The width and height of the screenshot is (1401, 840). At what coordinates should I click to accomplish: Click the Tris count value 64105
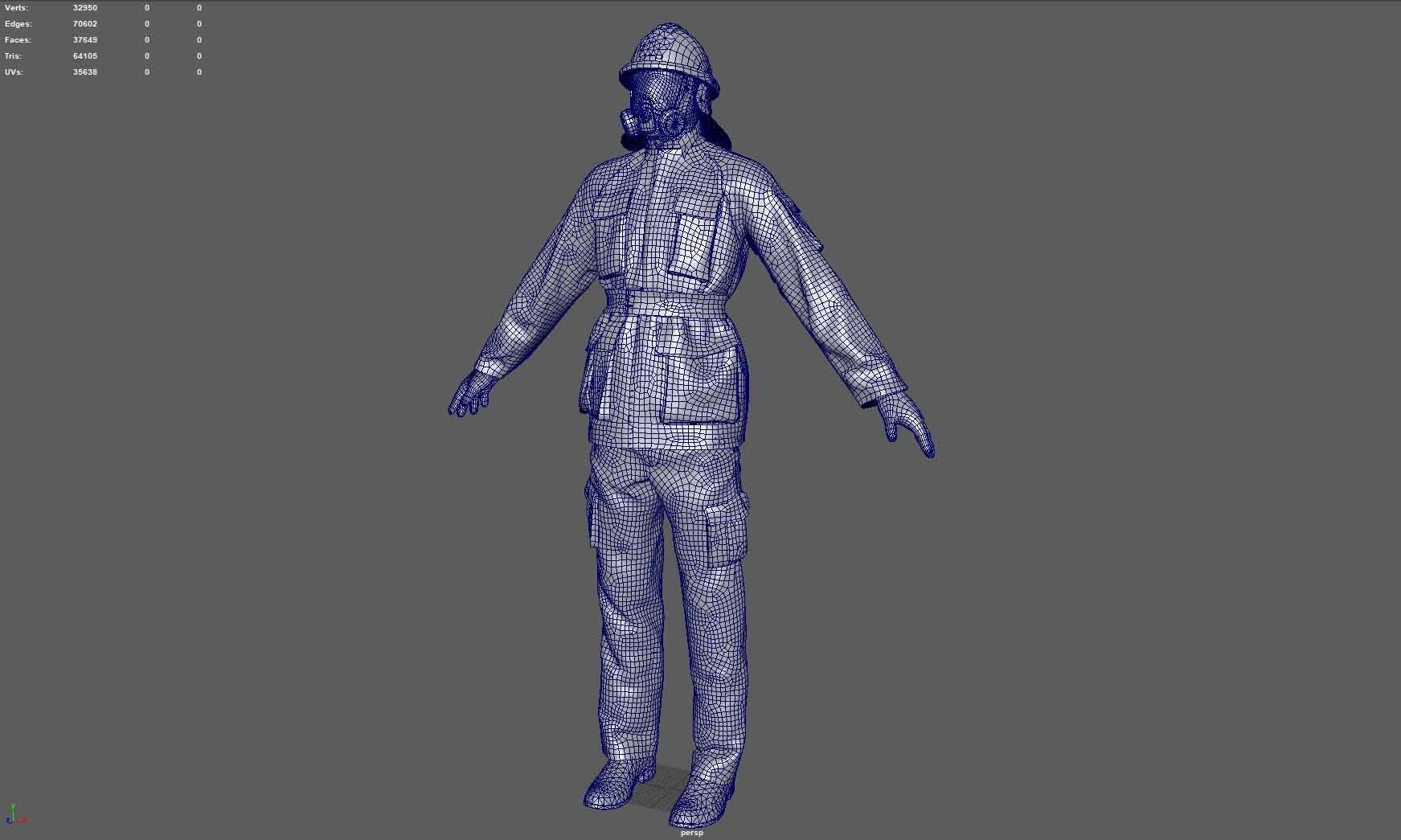84,55
